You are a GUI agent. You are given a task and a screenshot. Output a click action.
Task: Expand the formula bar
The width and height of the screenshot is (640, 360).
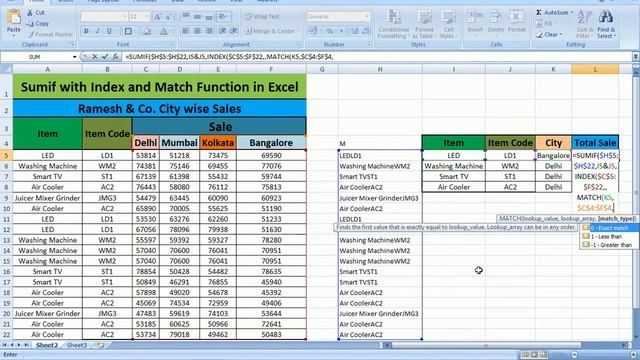636,57
